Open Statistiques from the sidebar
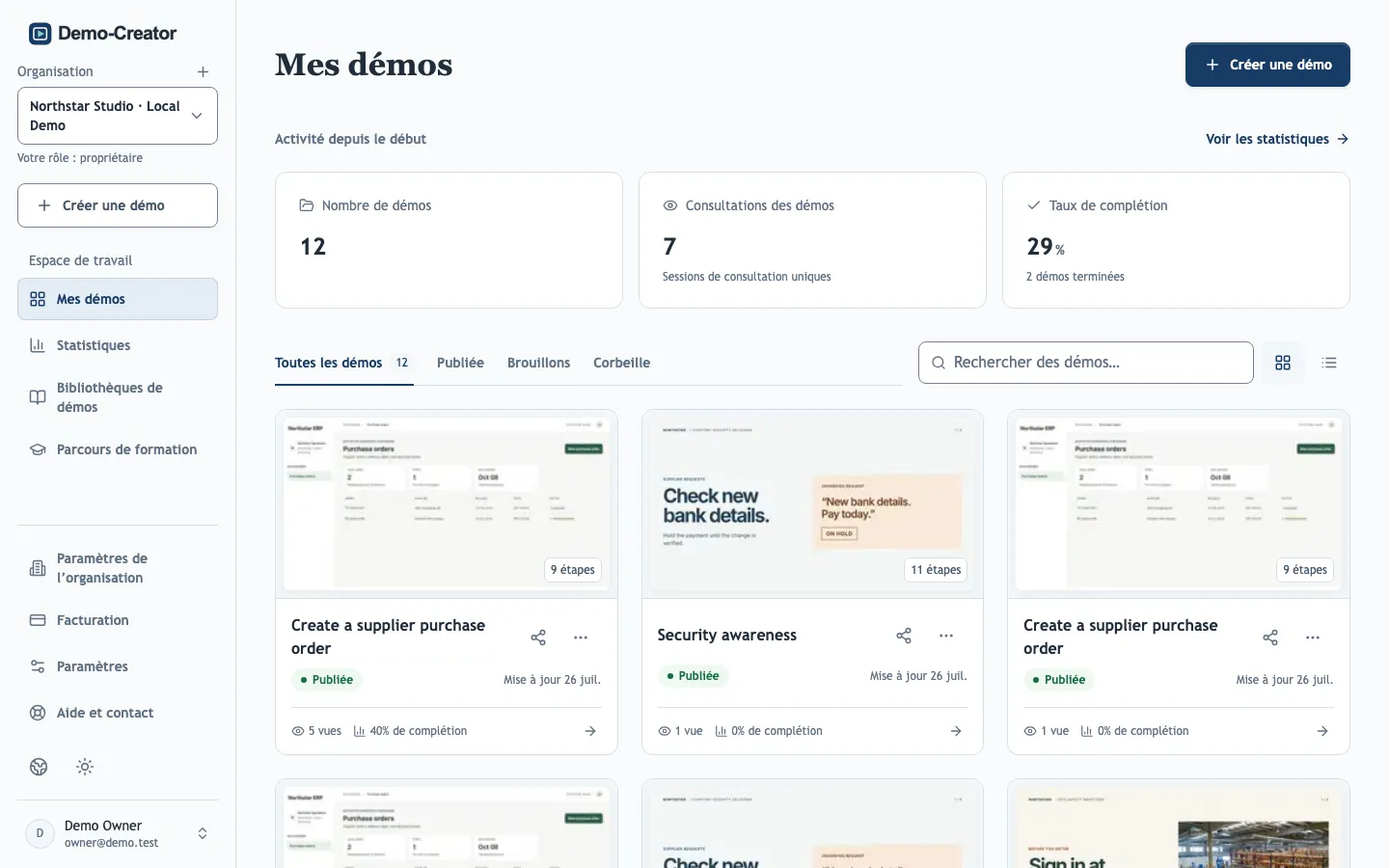 (118, 345)
